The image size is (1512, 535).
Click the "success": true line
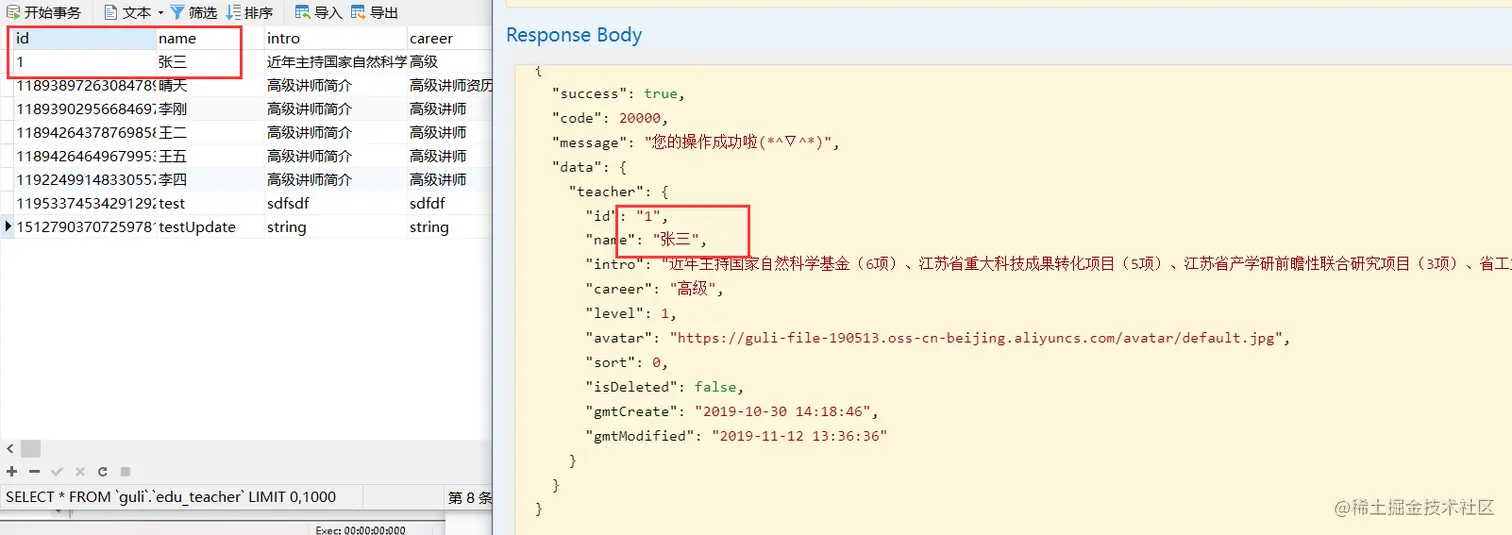(x=618, y=93)
